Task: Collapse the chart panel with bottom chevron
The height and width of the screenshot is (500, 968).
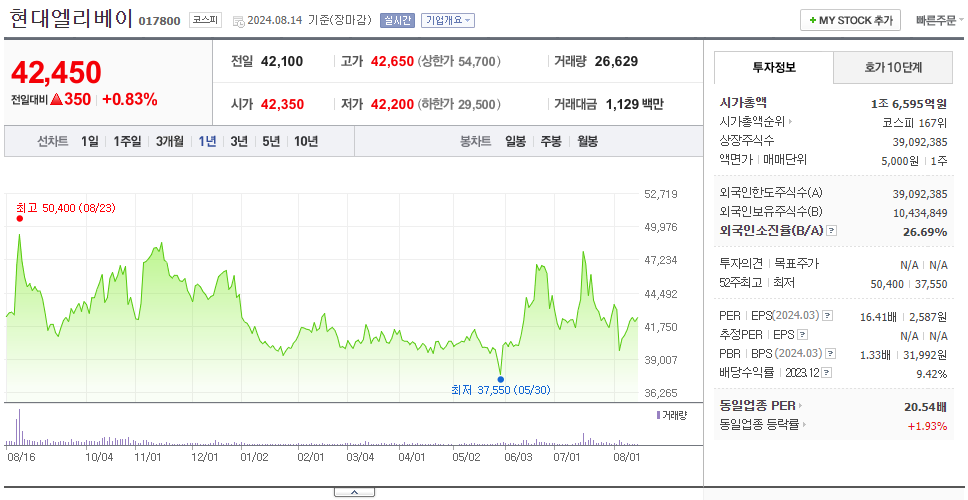Action: [x=354, y=492]
